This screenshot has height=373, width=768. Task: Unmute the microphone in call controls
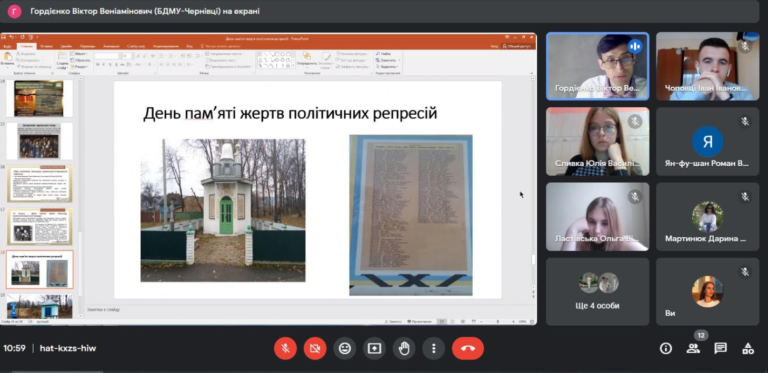point(285,349)
